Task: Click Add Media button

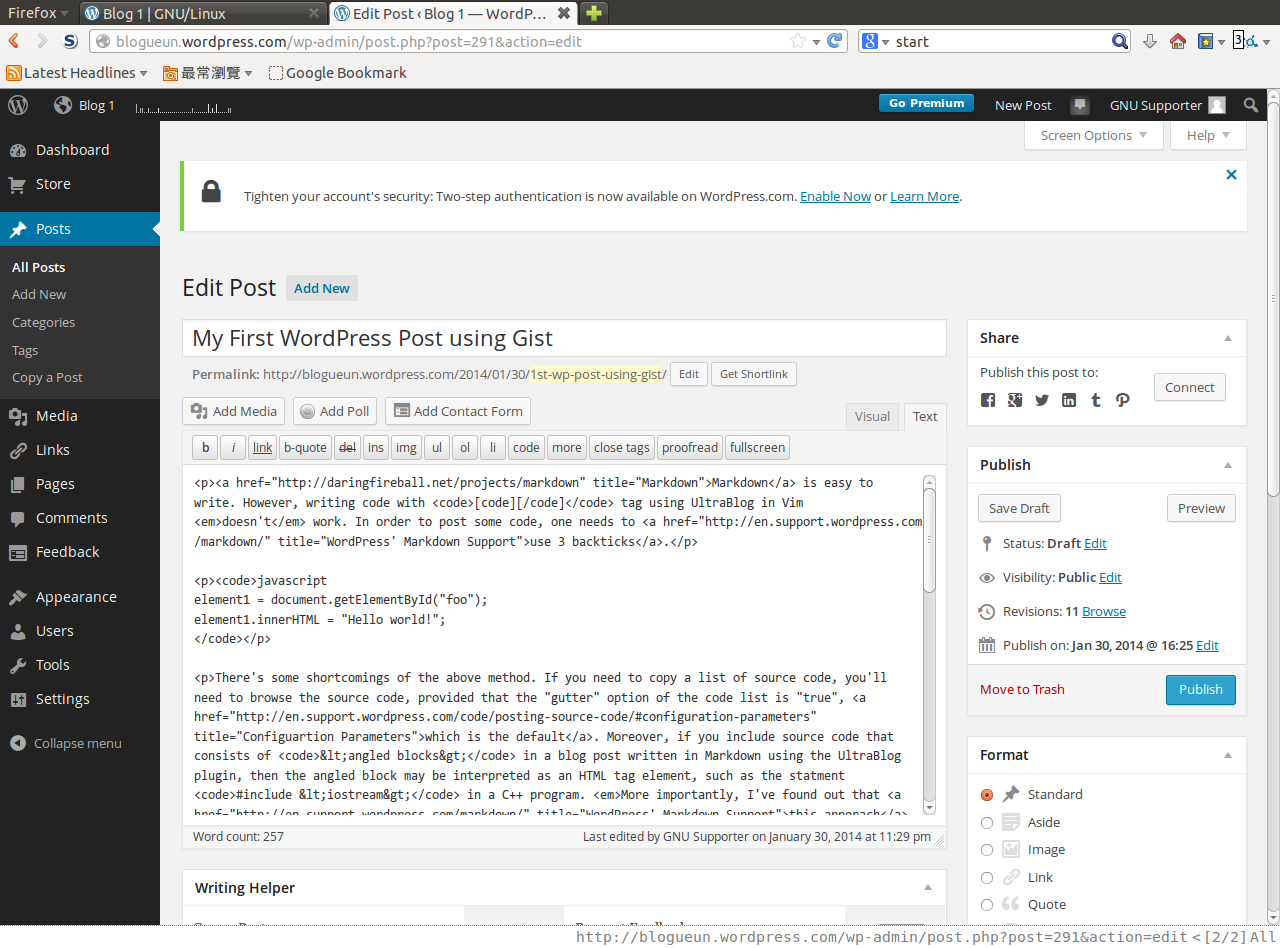Action: (x=234, y=411)
